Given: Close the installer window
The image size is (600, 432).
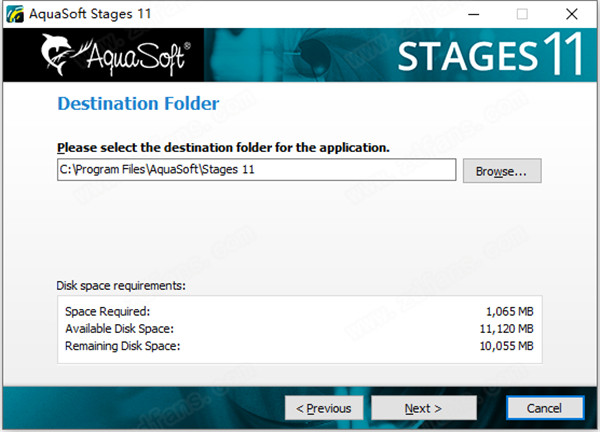Looking at the screenshot, I should [x=572, y=14].
